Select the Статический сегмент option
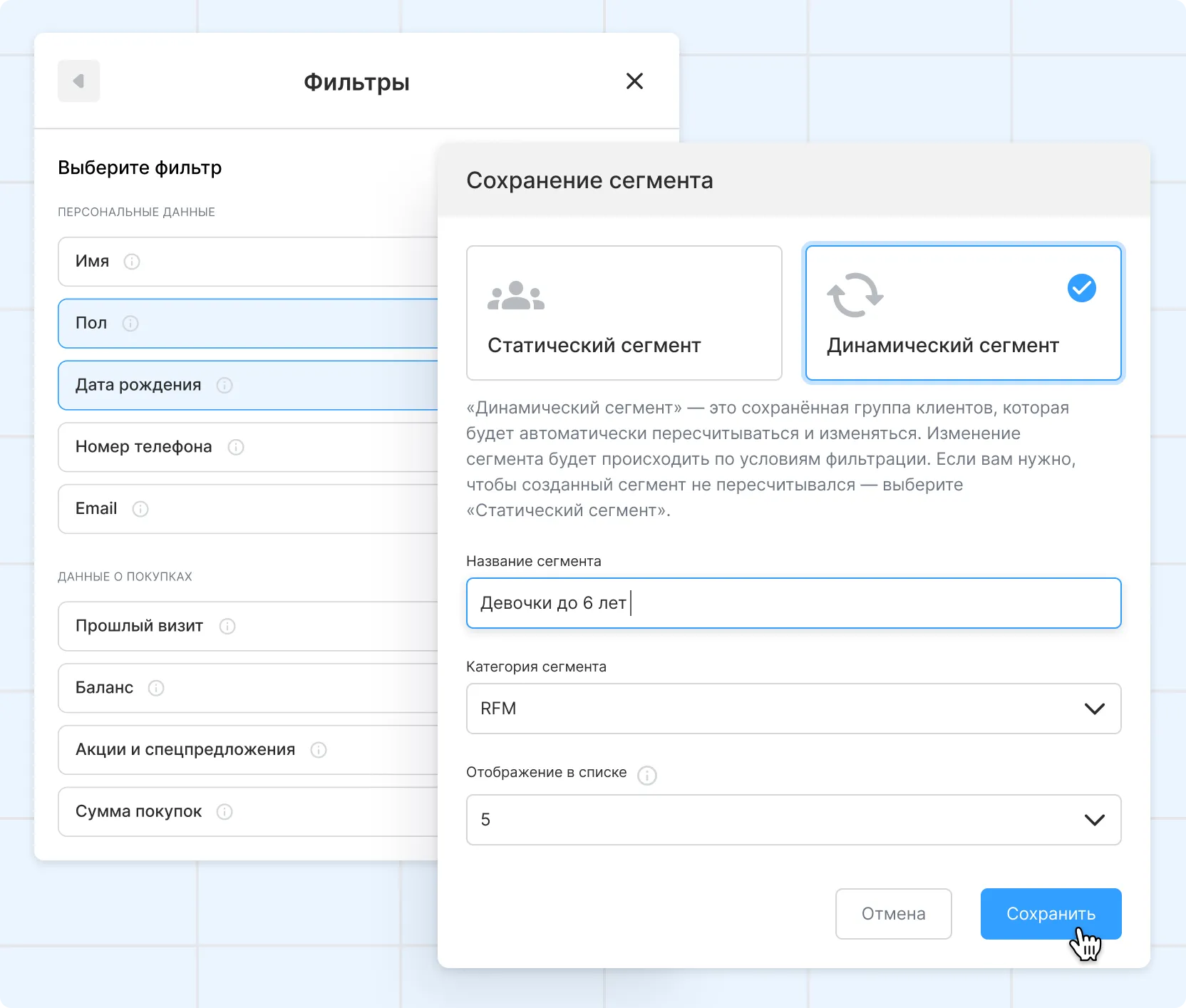Screen dimensions: 1186x1008 624,313
